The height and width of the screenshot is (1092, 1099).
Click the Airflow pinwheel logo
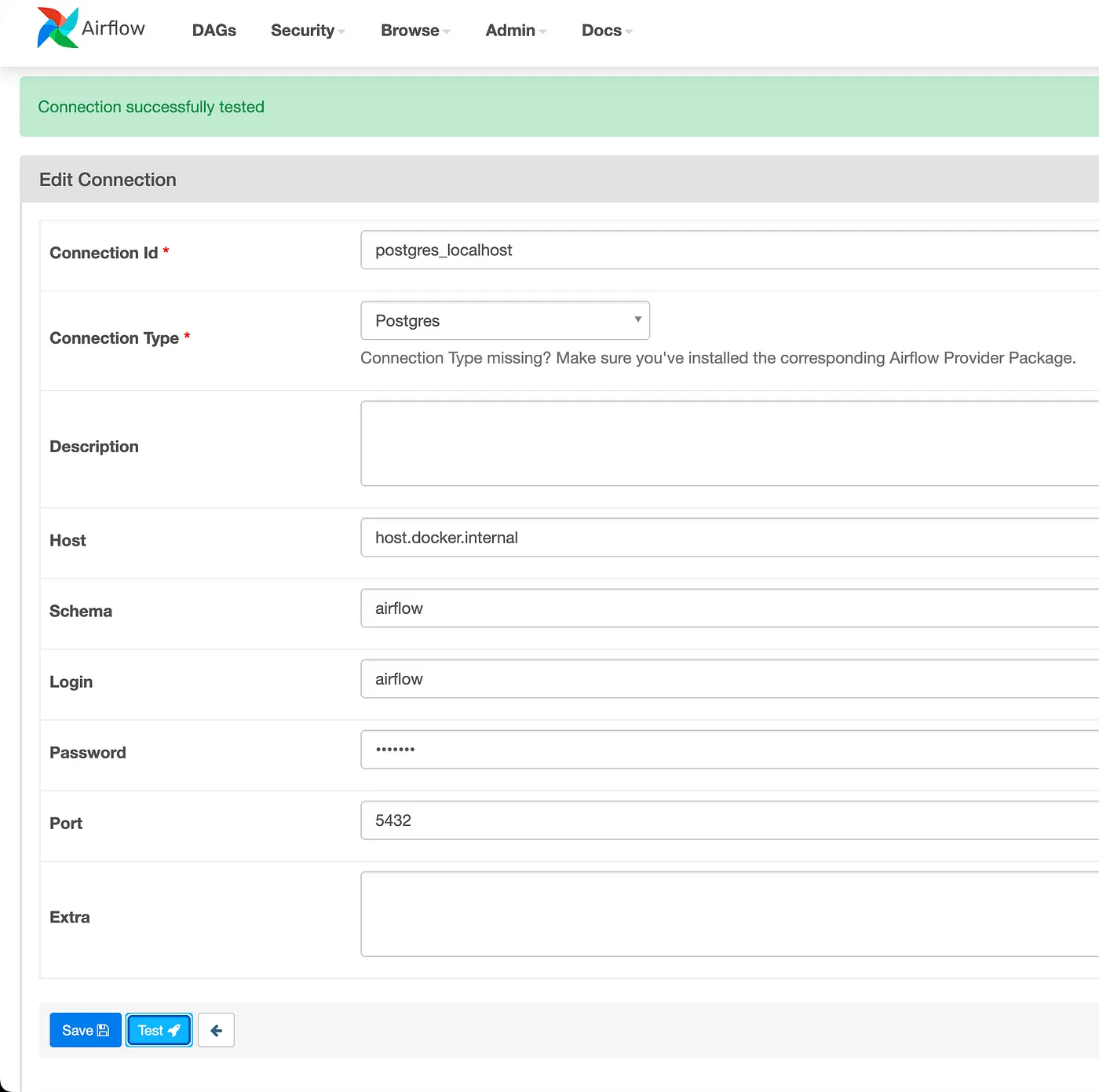point(58,28)
